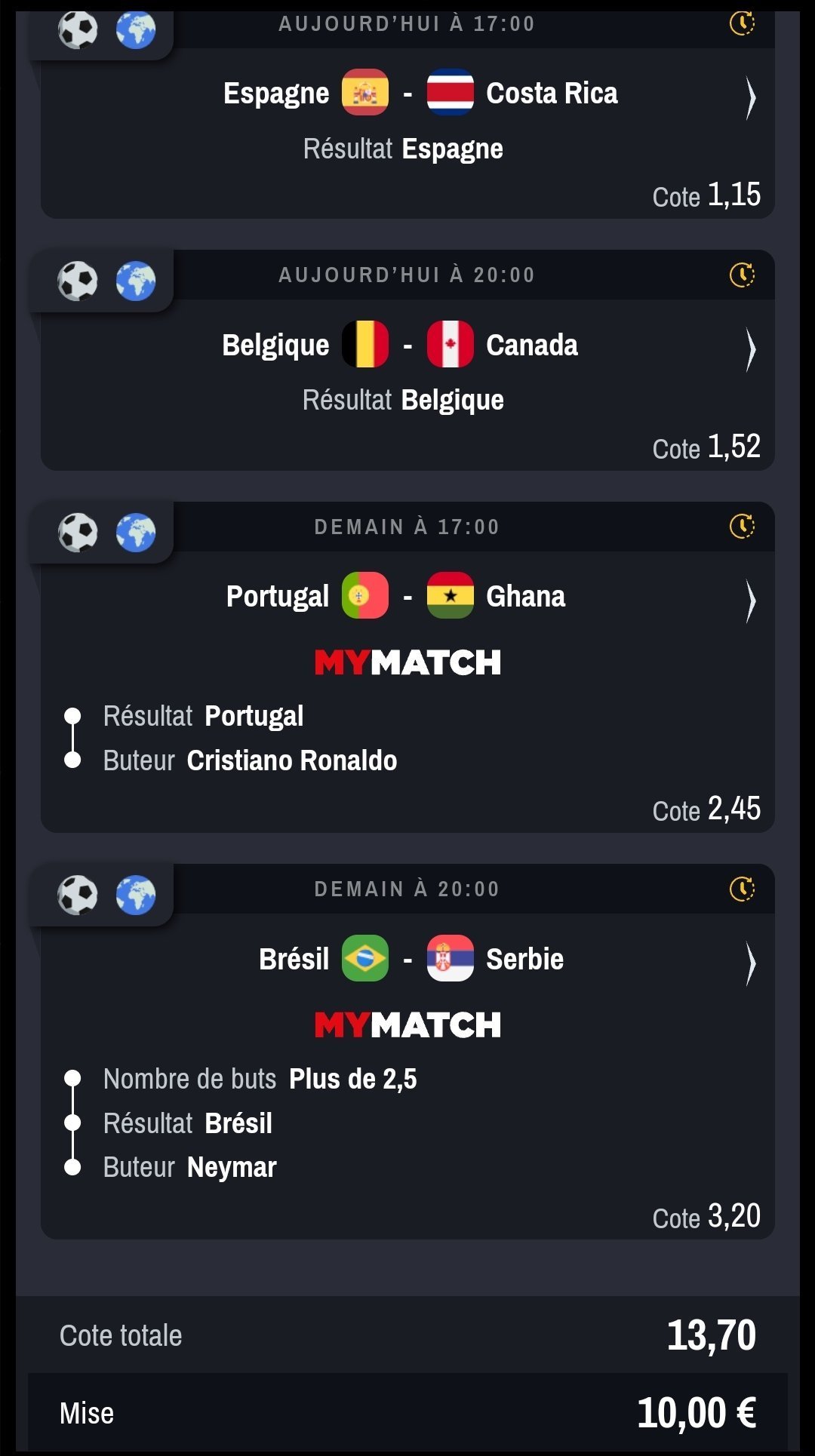Click the clock icon for Espagne match

(x=742, y=23)
